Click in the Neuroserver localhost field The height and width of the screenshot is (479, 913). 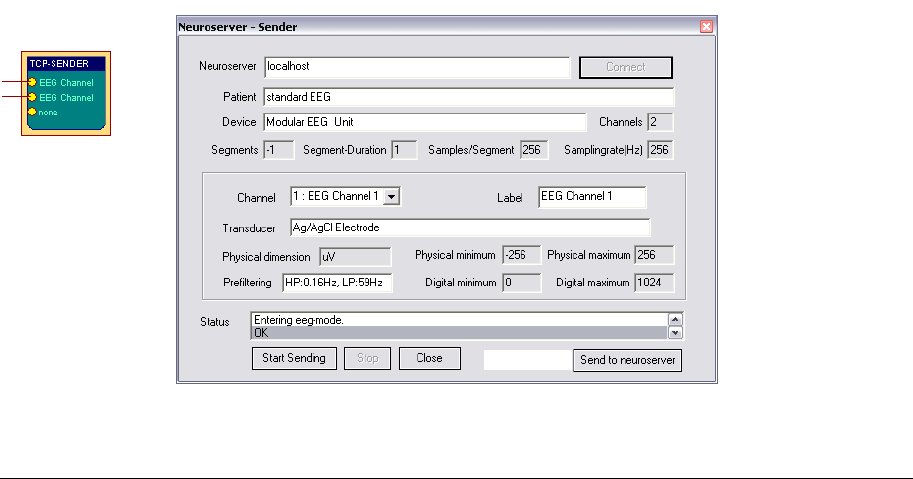pos(417,67)
